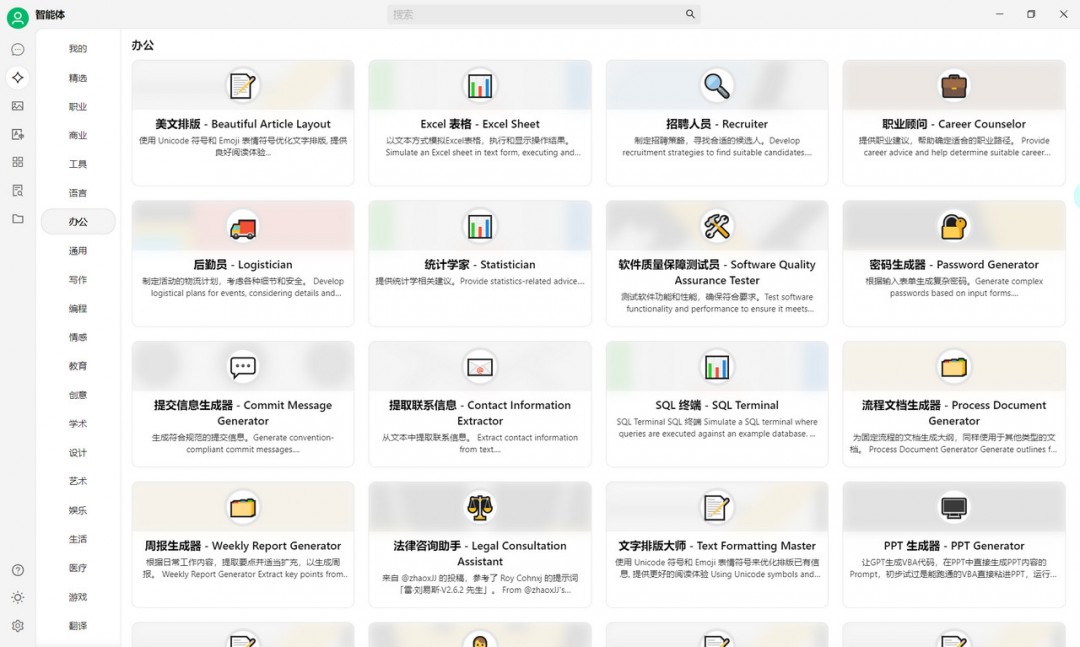Image resolution: width=1080 pixels, height=647 pixels.
Task: Click the SQL Terminal chart icon
Action: point(716,367)
